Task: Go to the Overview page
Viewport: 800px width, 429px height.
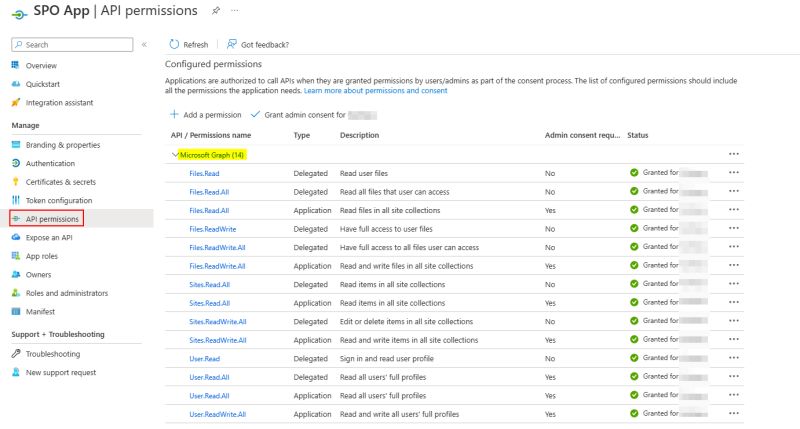Action: coord(41,66)
